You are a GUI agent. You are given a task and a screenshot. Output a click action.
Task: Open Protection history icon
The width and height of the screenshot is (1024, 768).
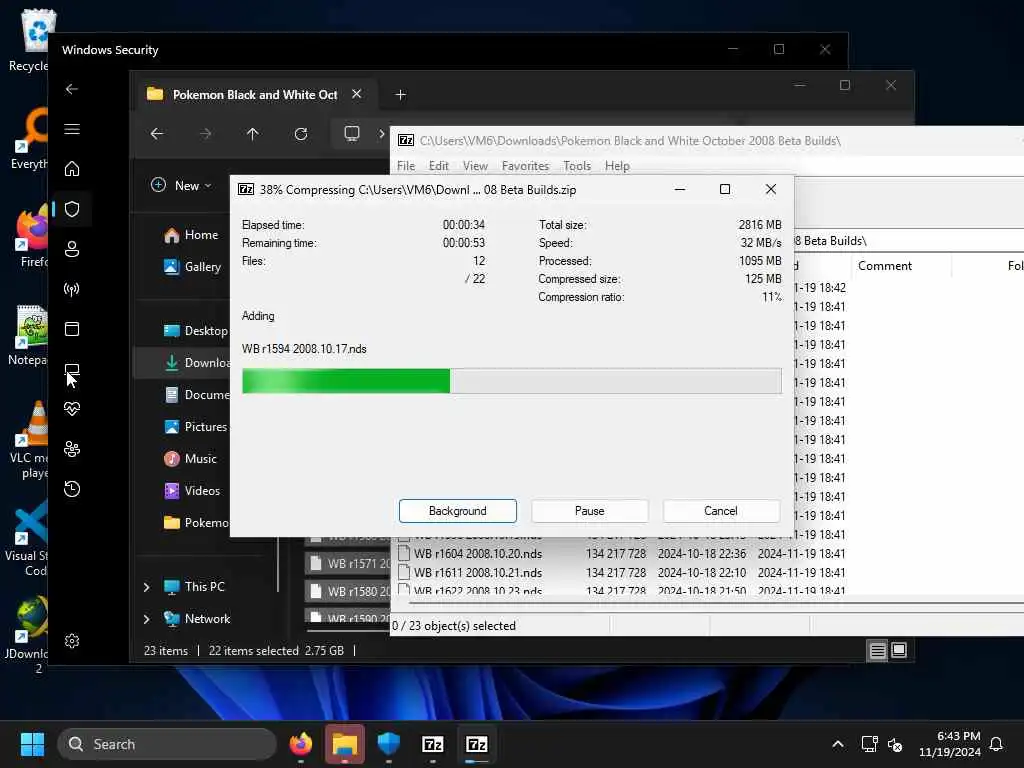pos(72,488)
